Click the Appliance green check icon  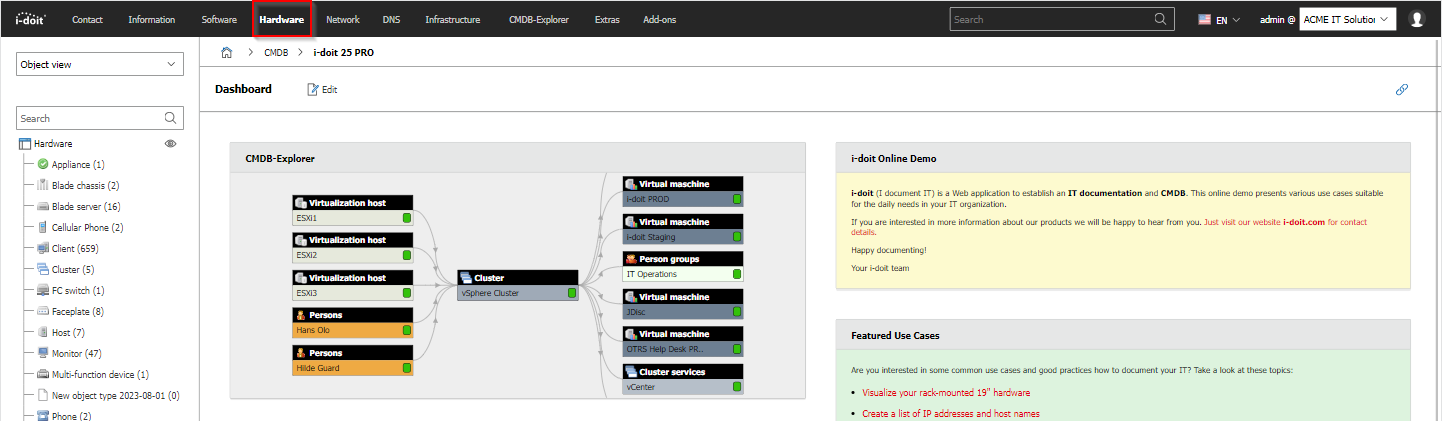click(x=43, y=165)
